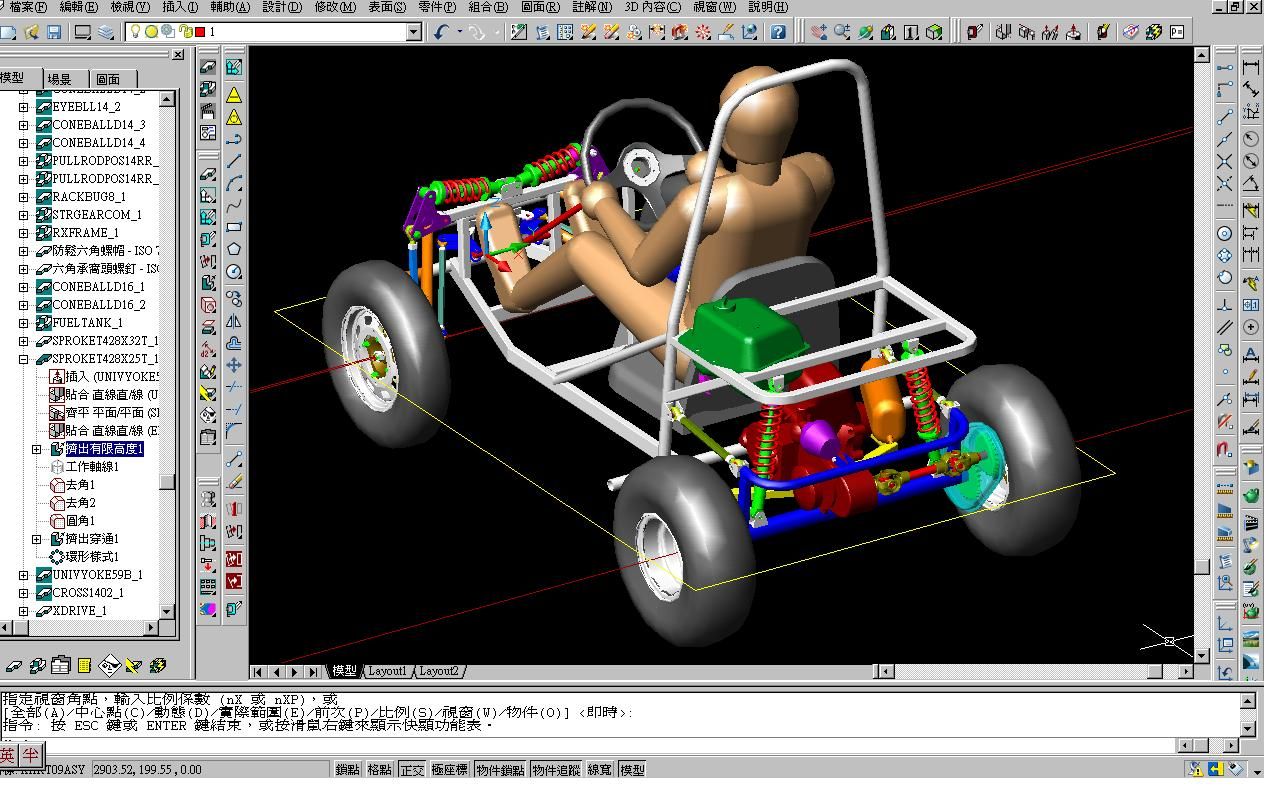Switch to the 場景 panel tab
The height and width of the screenshot is (800, 1280).
click(x=60, y=79)
